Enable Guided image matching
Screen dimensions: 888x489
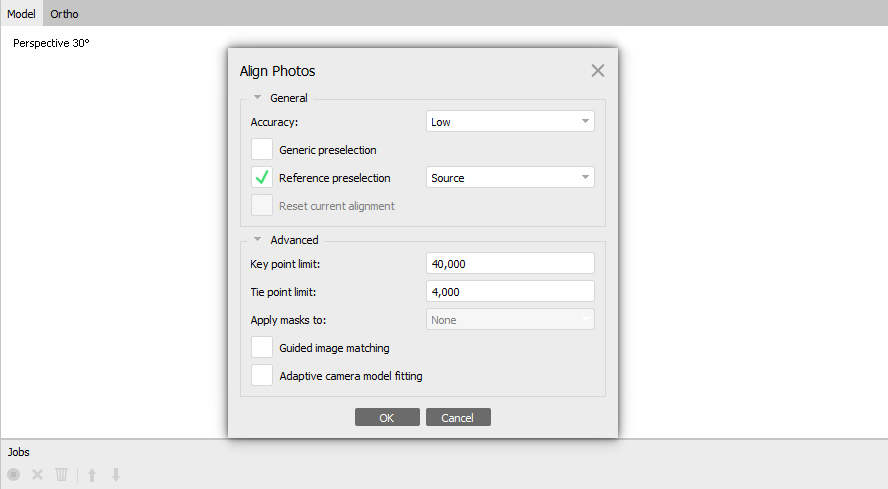pyautogui.click(x=262, y=347)
